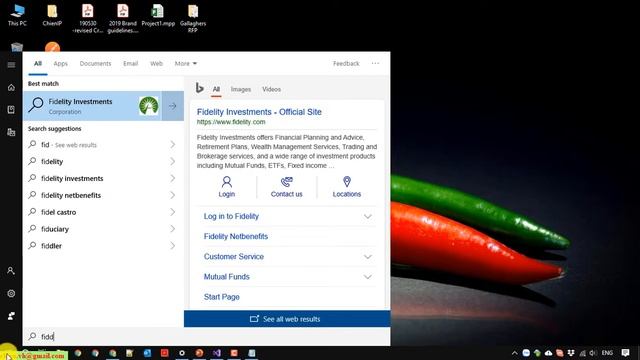Click See all web results button
This screenshot has width=640, height=360.
287,319
